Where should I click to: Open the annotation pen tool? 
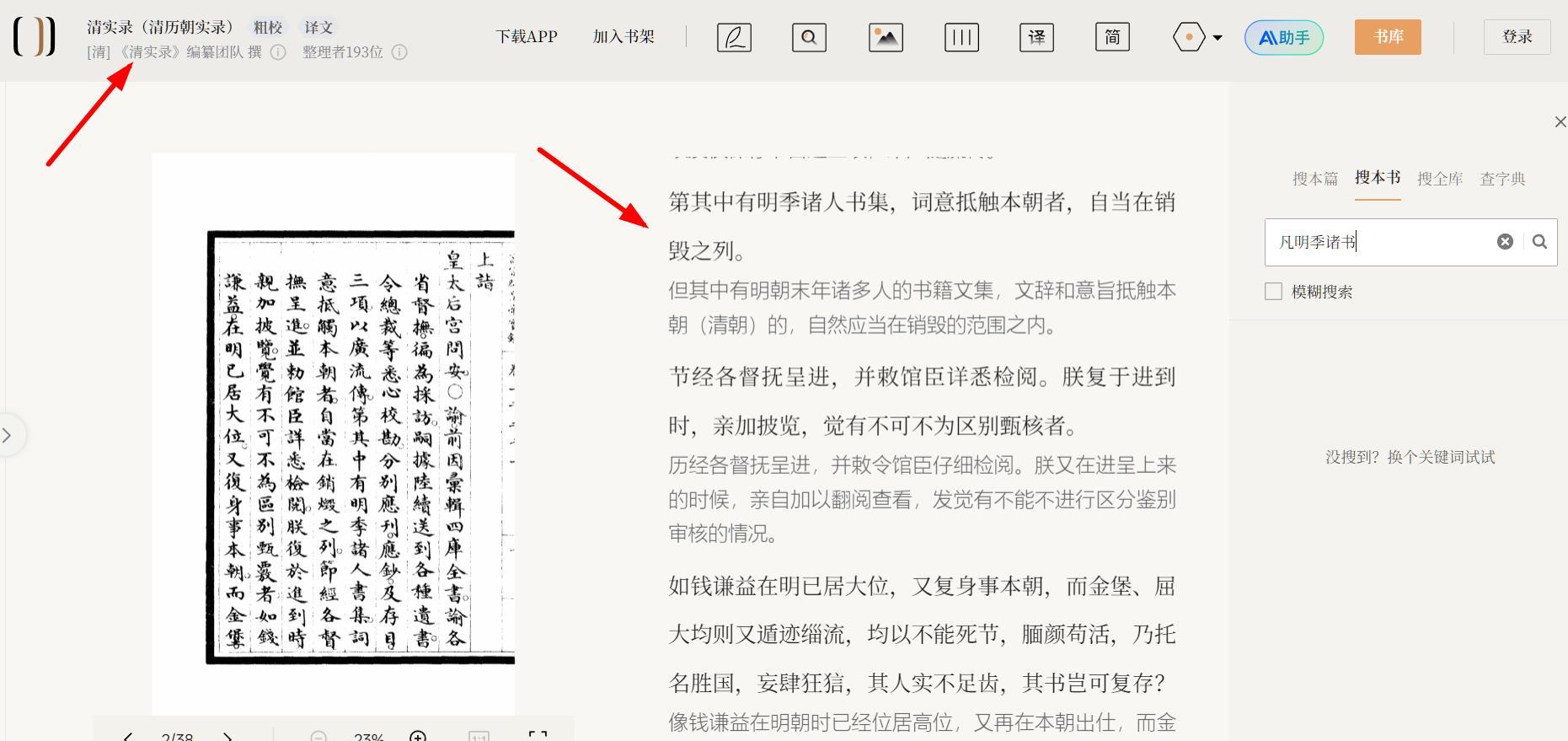(x=734, y=37)
